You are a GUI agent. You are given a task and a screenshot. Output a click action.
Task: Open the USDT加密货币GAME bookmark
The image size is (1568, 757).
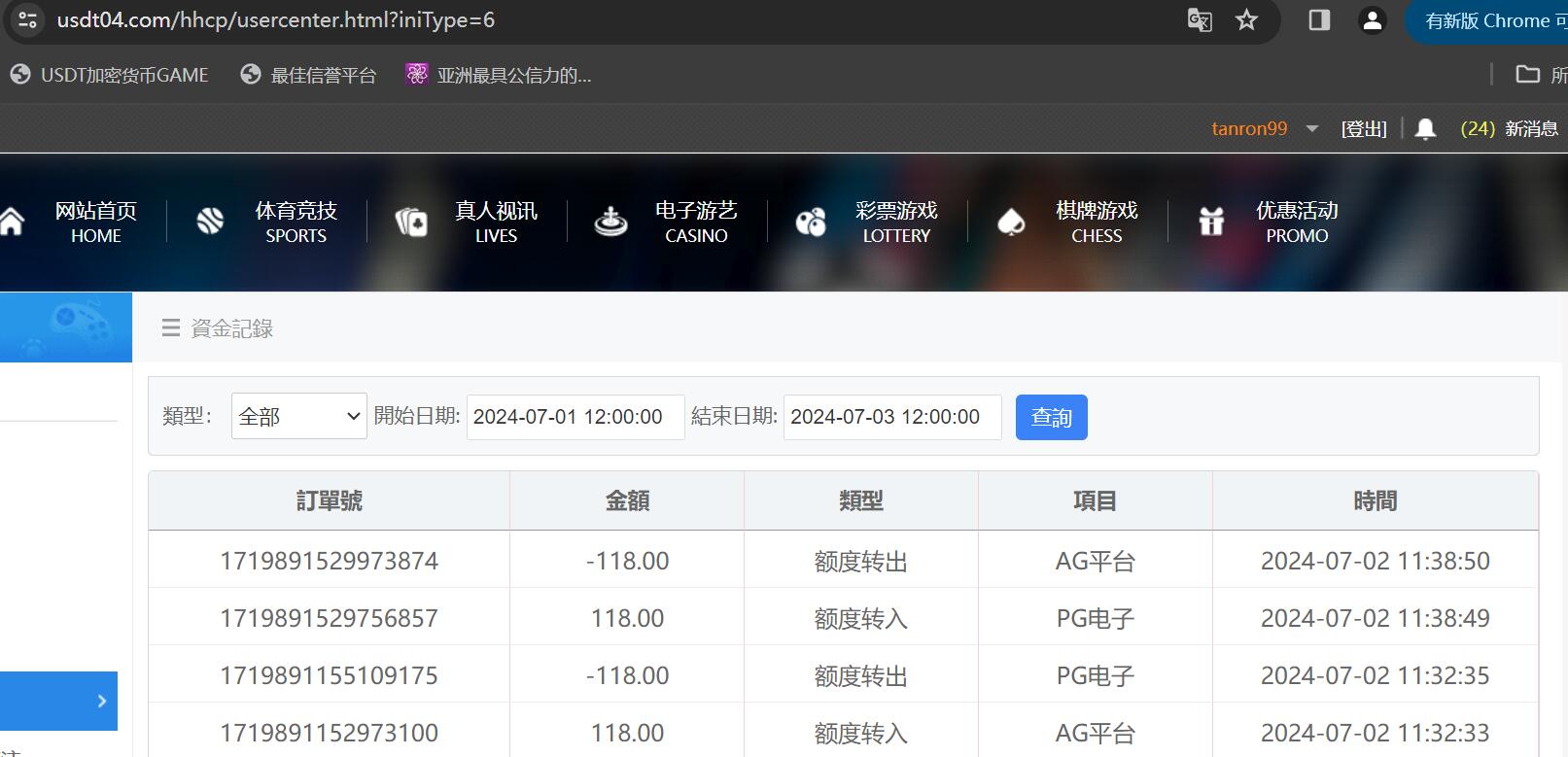pos(110,75)
